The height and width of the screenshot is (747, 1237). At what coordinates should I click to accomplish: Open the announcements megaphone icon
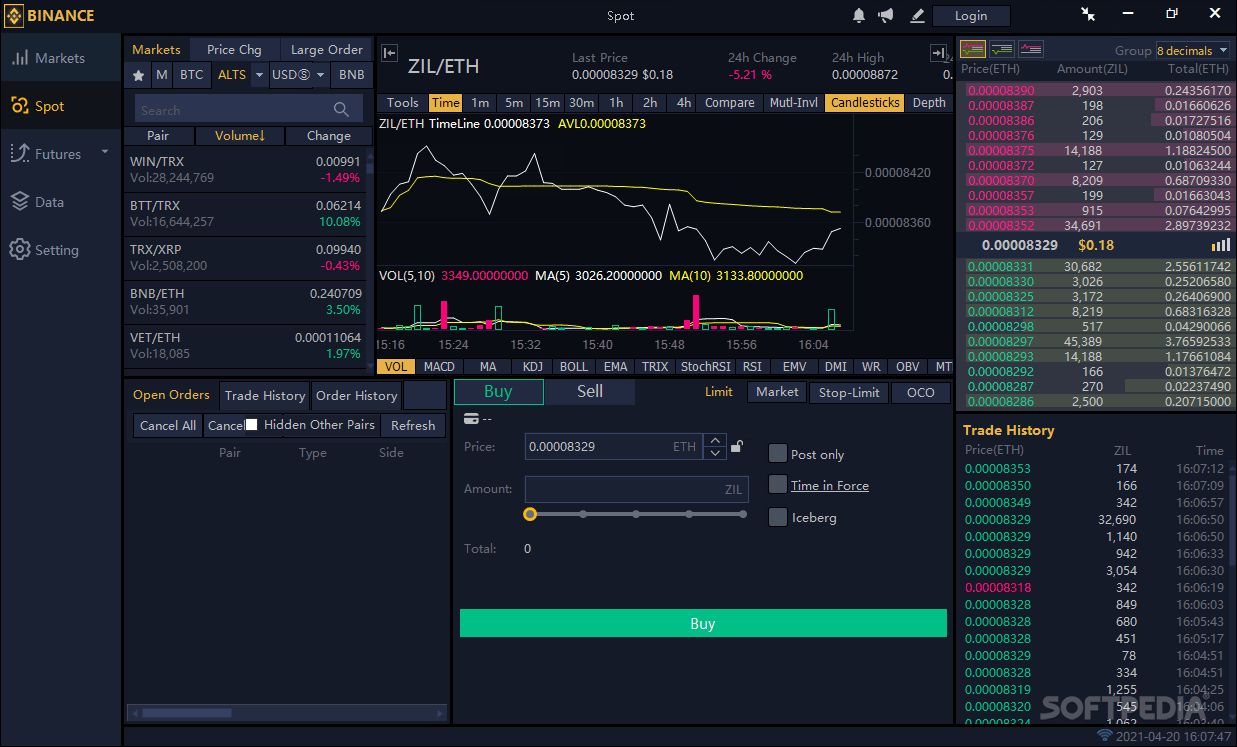coord(886,15)
